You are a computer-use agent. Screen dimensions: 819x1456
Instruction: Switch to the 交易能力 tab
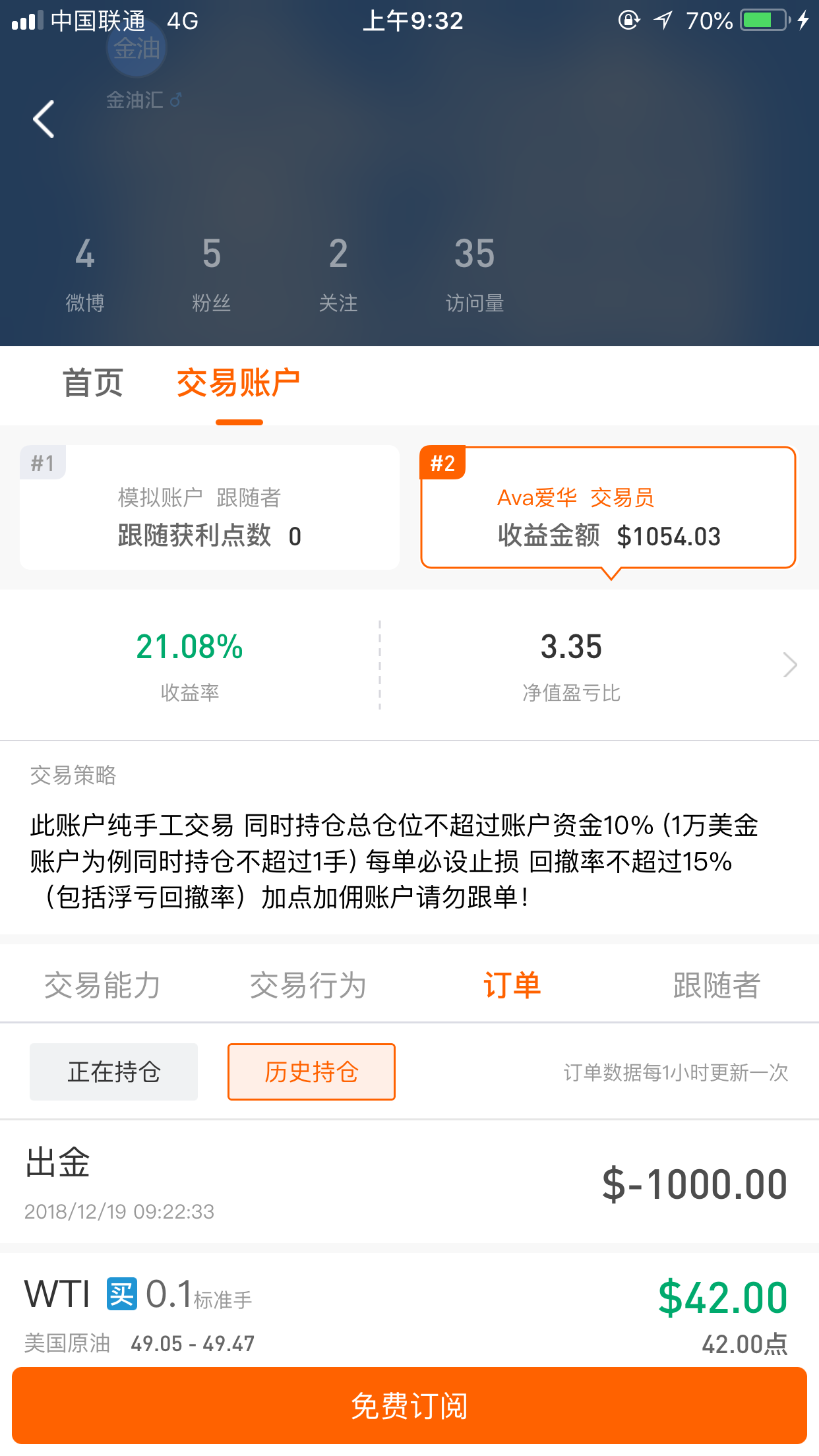tap(102, 985)
